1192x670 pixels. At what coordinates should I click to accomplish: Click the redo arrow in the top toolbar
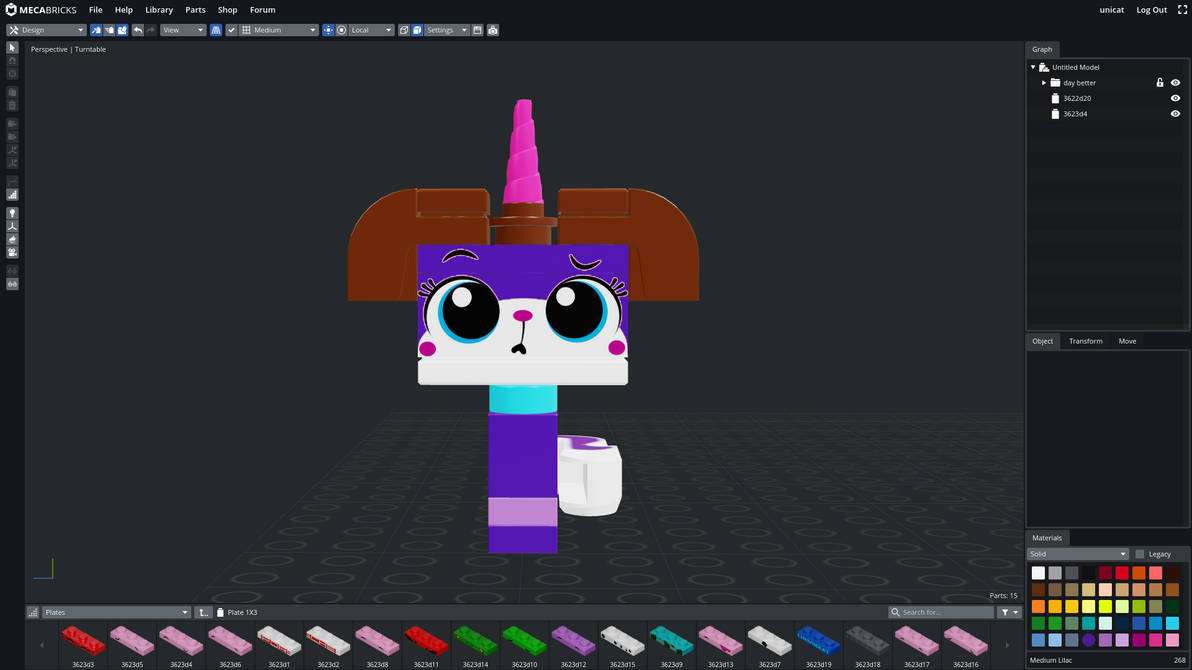click(x=151, y=30)
